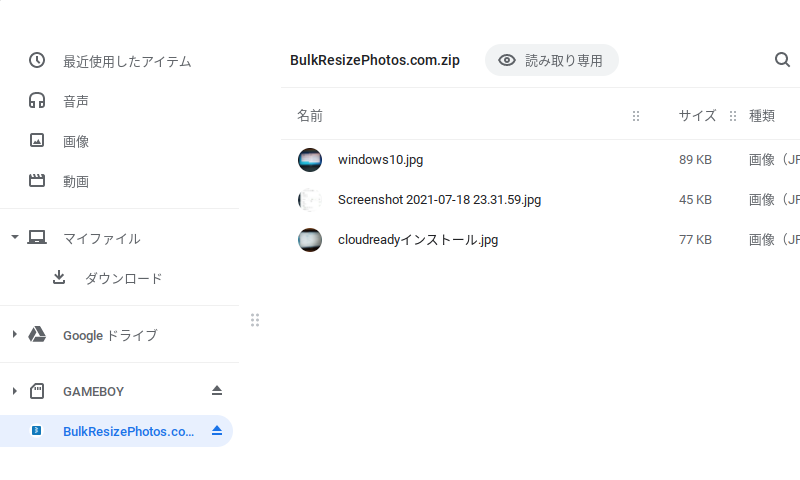
Task: Expand the GAMEBOY drive tree
Action: pyautogui.click(x=15, y=391)
